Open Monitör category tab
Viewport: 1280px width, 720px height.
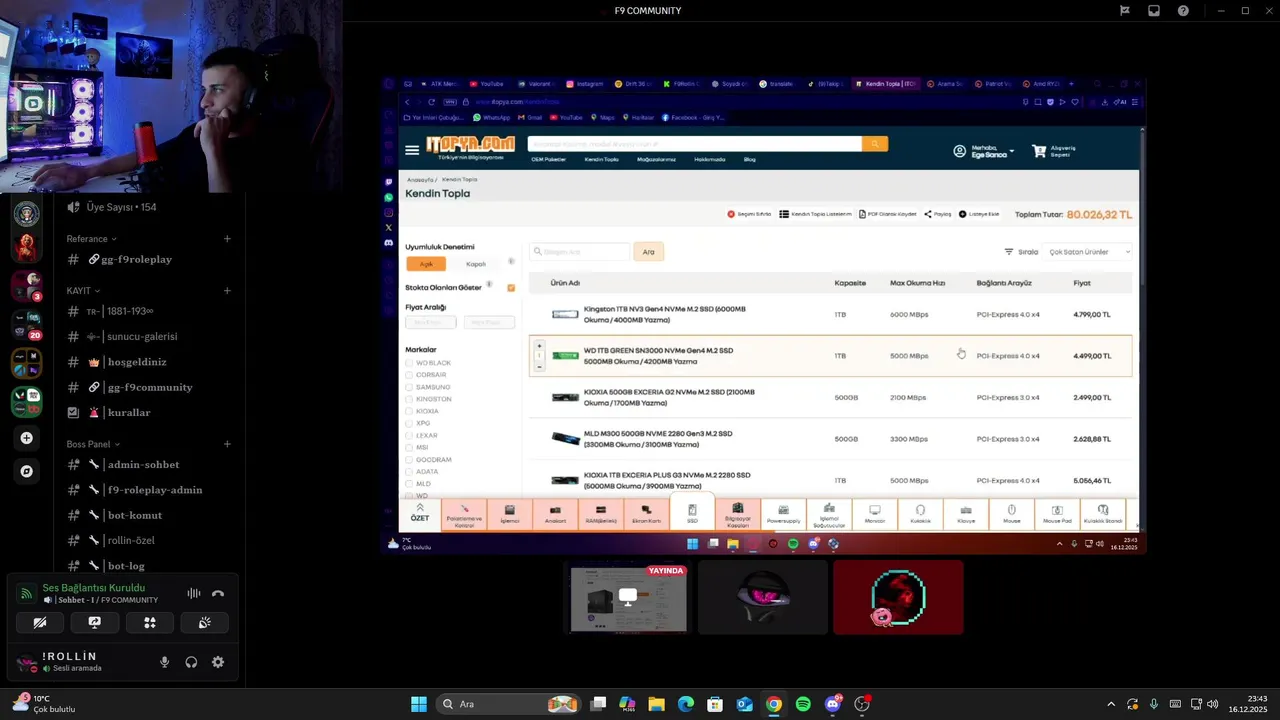[x=875, y=513]
